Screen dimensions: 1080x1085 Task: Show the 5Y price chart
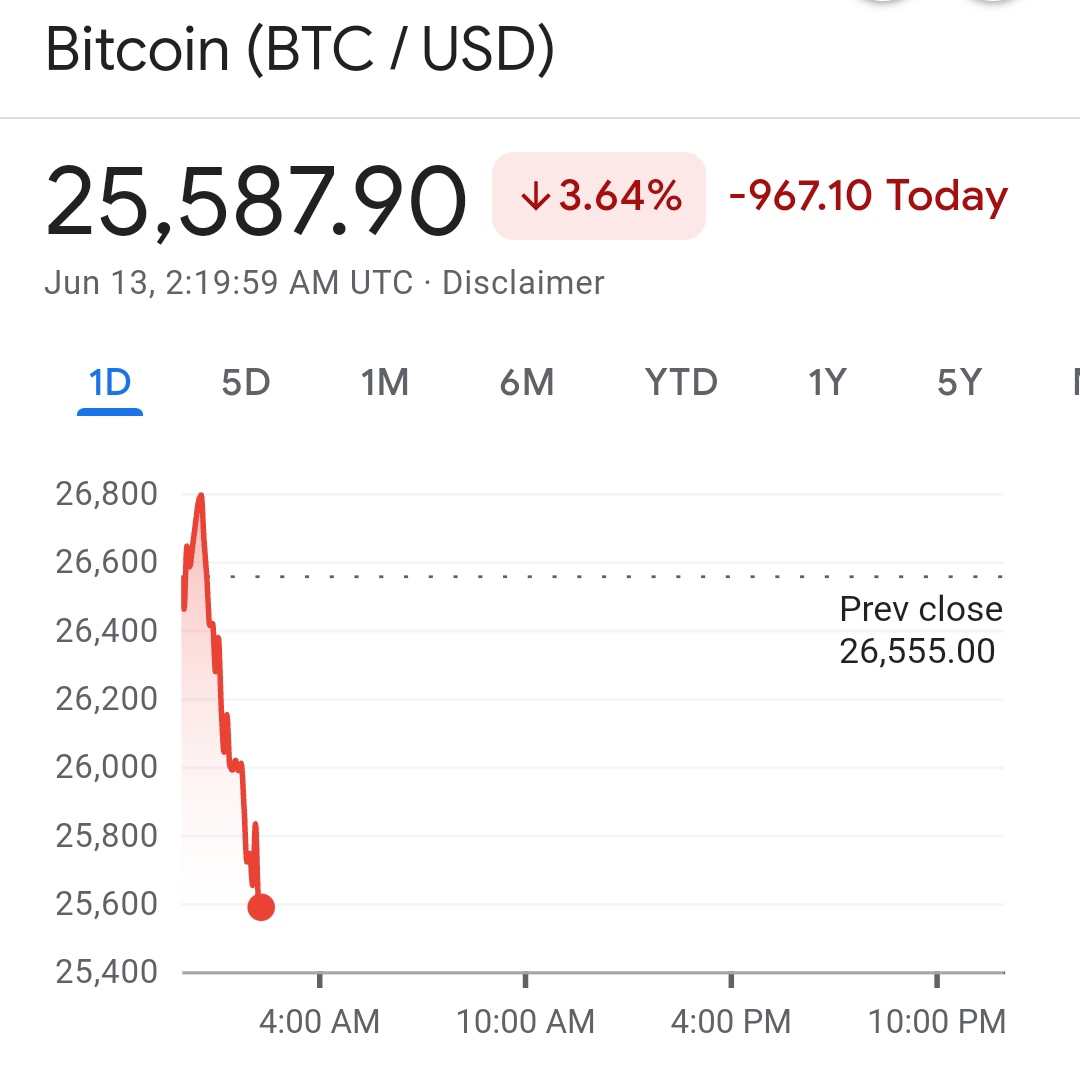tap(959, 383)
